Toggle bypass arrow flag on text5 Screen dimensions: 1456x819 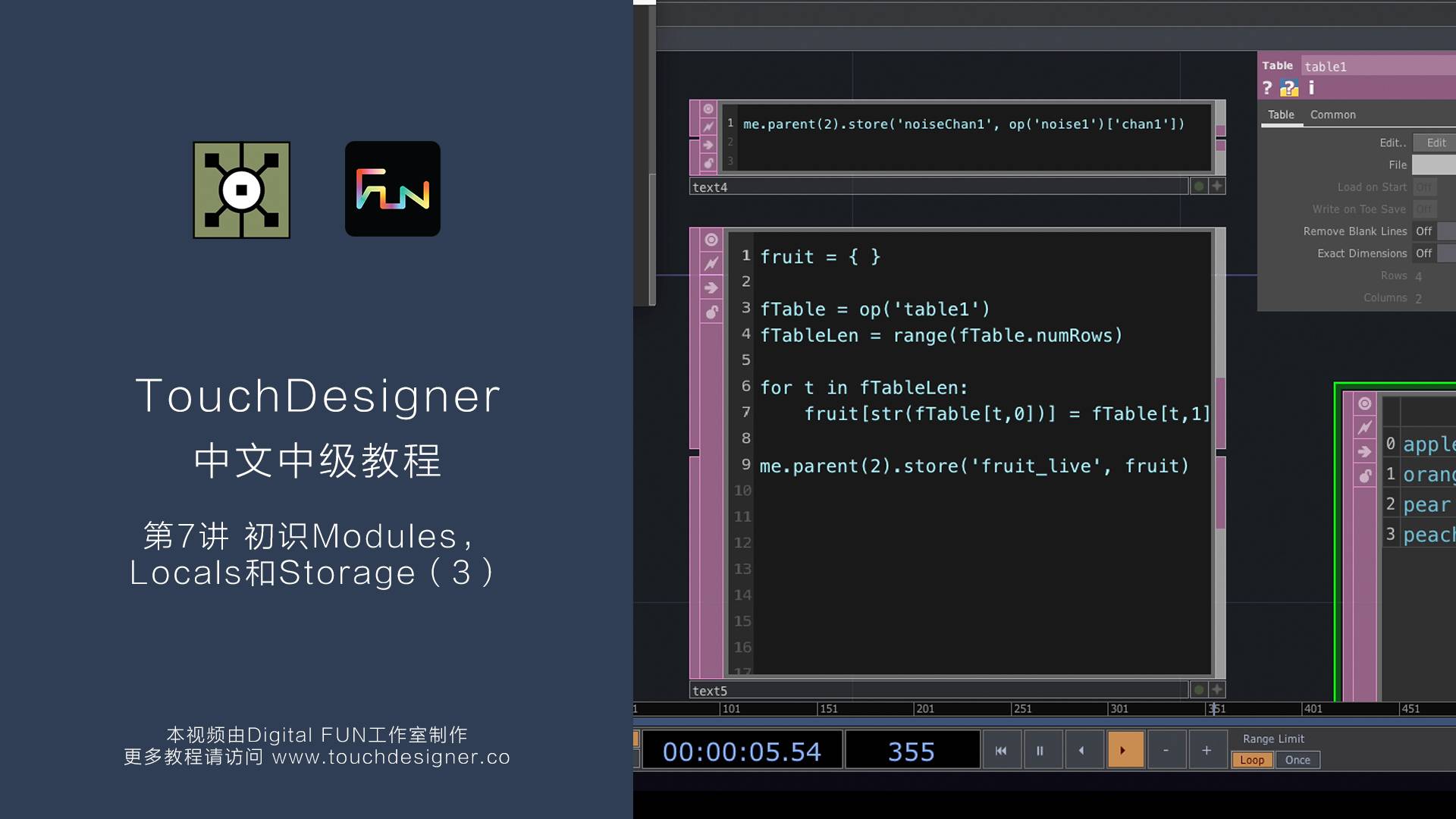tap(711, 288)
